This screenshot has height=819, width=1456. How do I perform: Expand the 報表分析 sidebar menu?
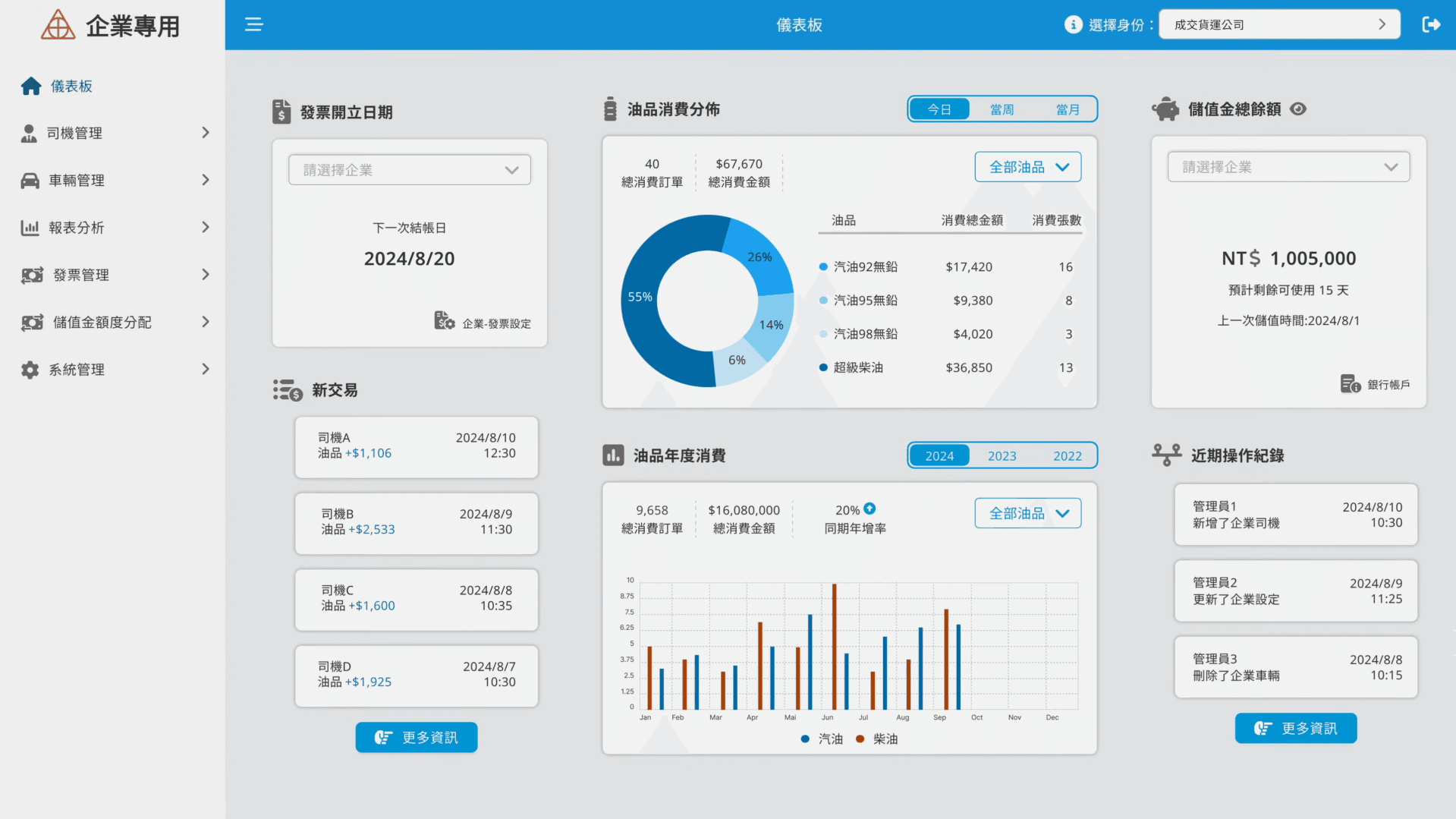click(114, 227)
